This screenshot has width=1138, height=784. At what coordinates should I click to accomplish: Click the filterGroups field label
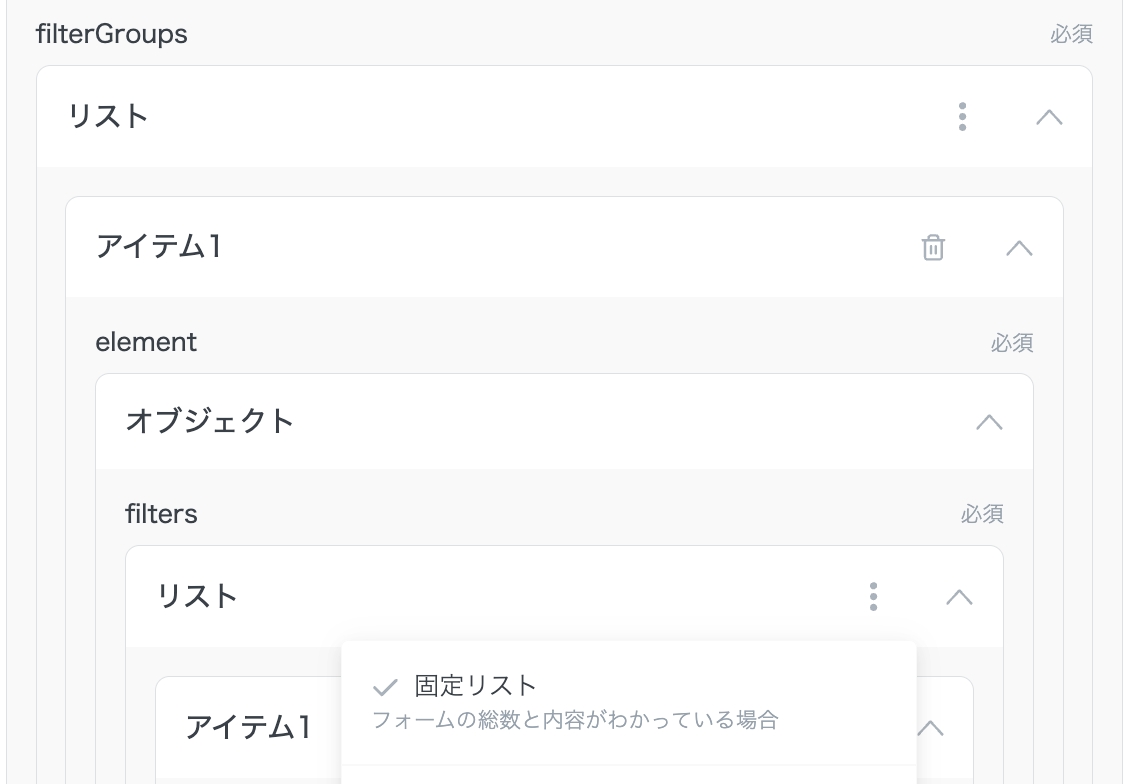tap(111, 34)
